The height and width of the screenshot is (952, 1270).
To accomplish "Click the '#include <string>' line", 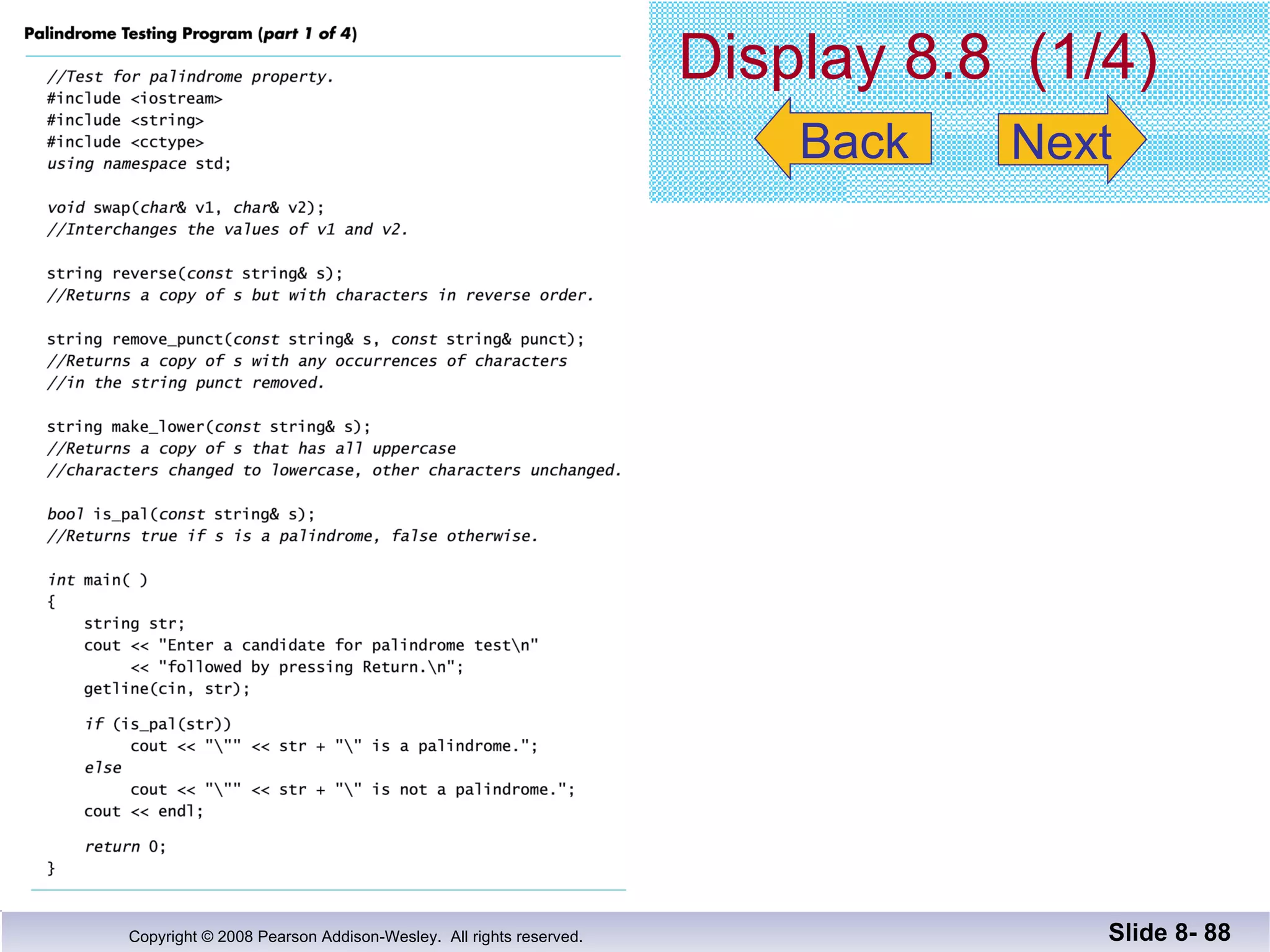I will (x=125, y=120).
